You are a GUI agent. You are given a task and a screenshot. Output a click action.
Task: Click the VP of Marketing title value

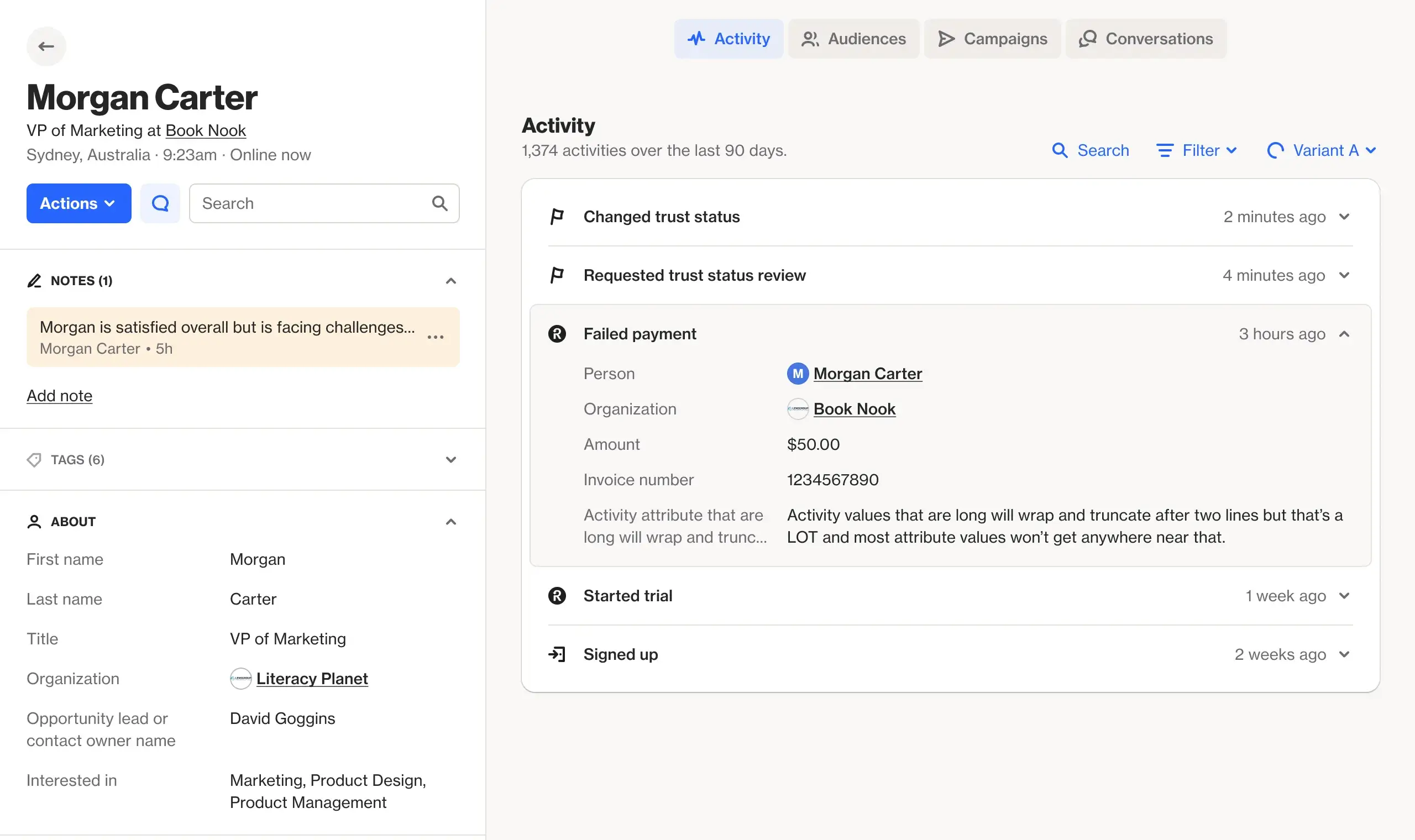click(287, 638)
